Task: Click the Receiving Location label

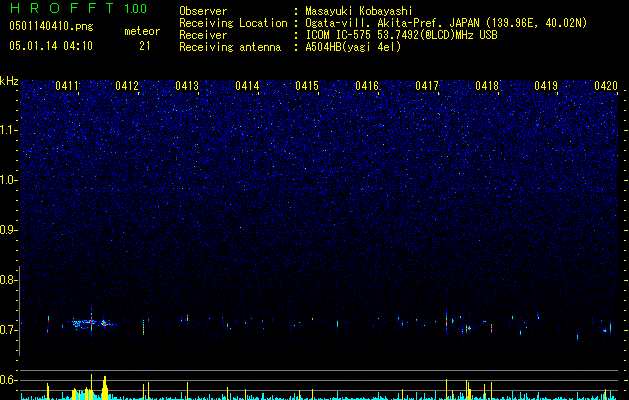Action: [233, 23]
